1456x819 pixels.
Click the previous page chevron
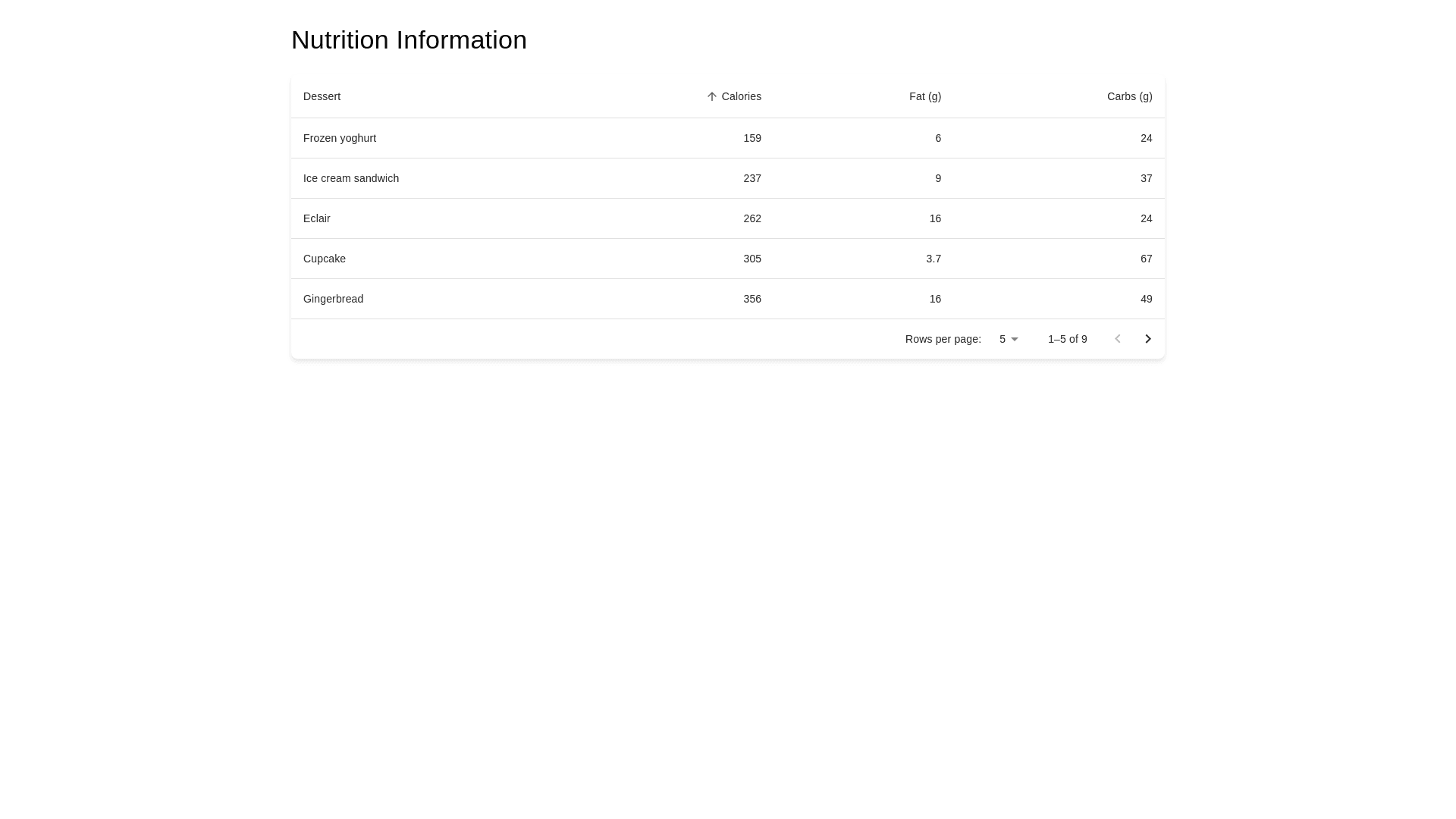pyautogui.click(x=1117, y=339)
